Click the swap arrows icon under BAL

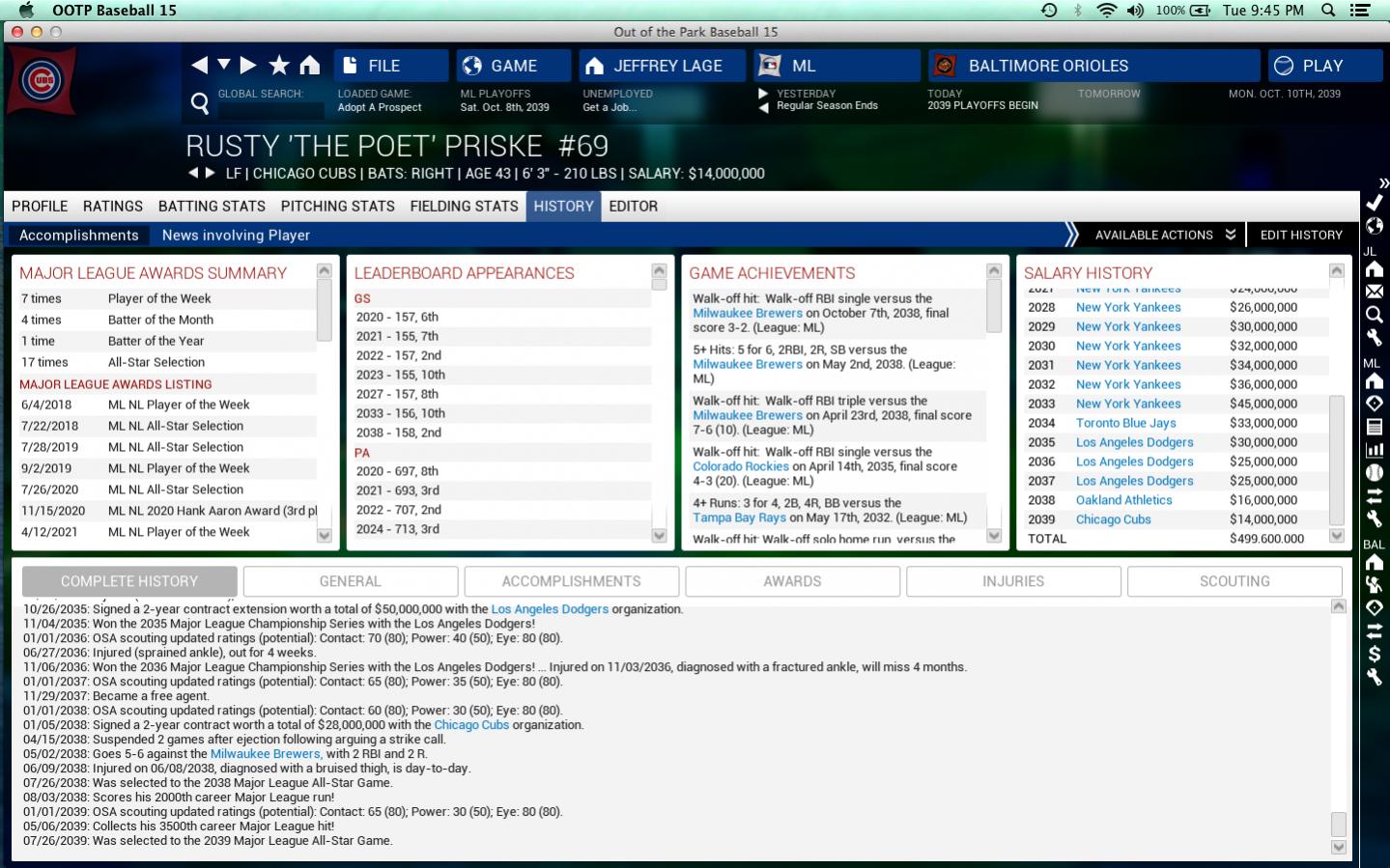point(1375,631)
